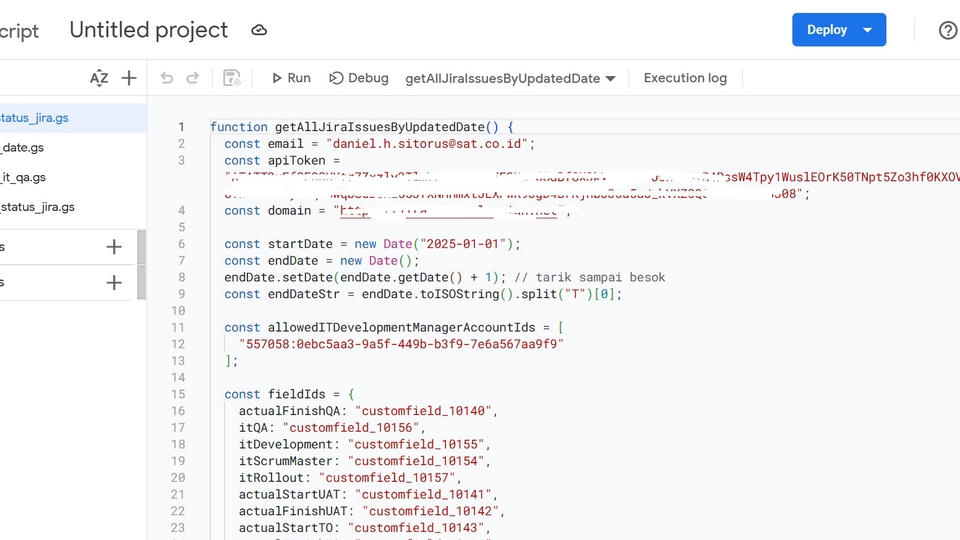960x540 pixels.
Task: Click the Redo arrow icon
Action: [x=192, y=78]
